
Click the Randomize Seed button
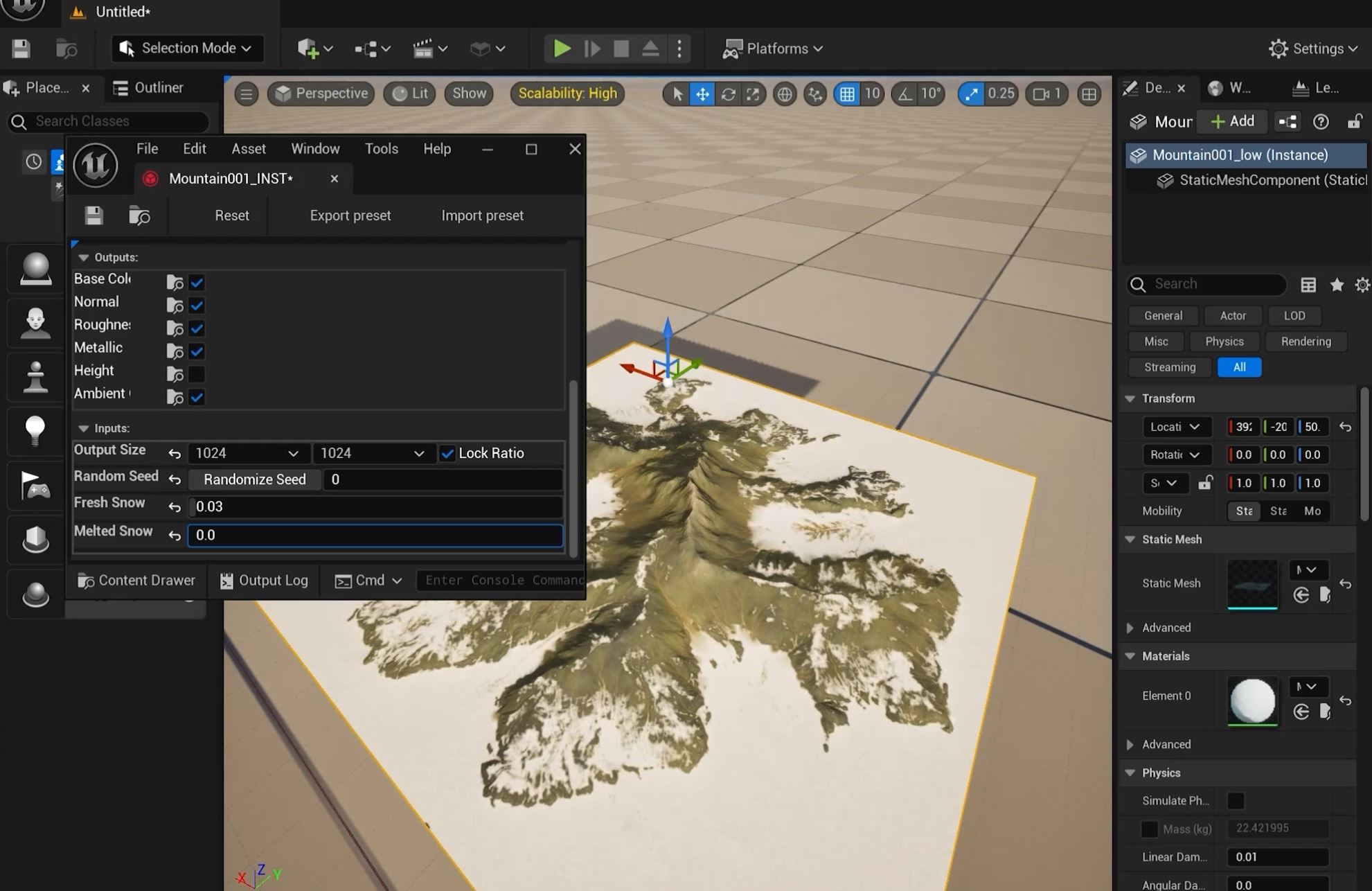pos(254,479)
